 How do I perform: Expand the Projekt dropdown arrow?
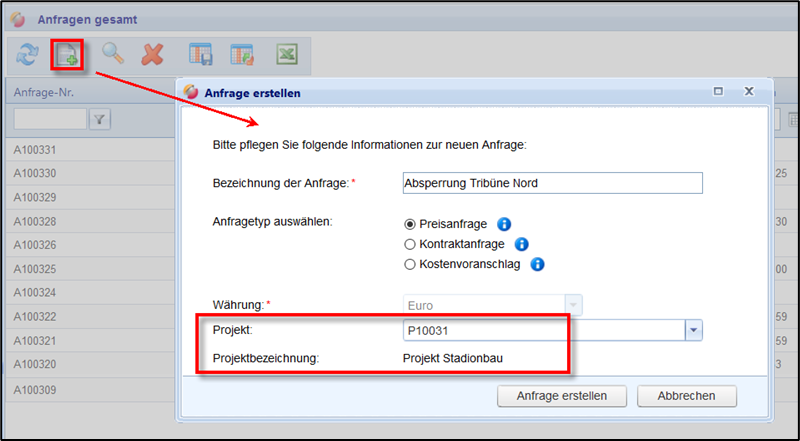coord(694,330)
